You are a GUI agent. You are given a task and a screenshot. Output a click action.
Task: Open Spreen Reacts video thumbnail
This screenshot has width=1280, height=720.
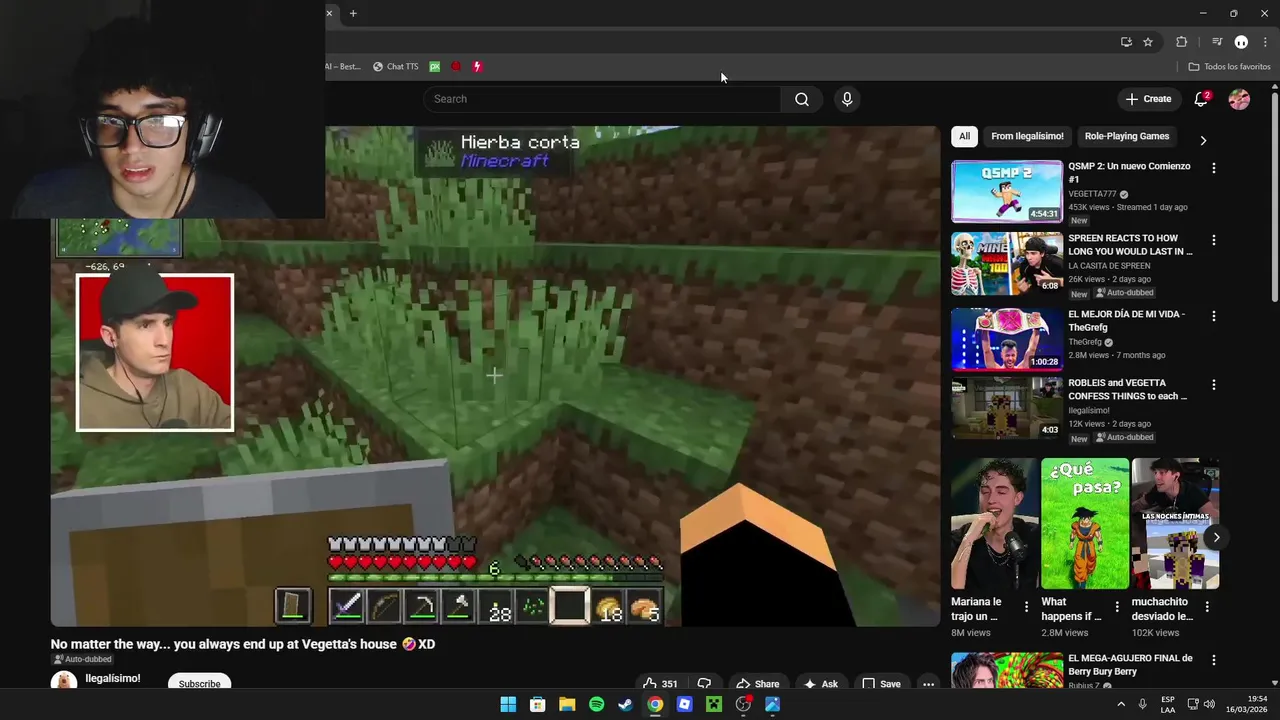click(1007, 264)
